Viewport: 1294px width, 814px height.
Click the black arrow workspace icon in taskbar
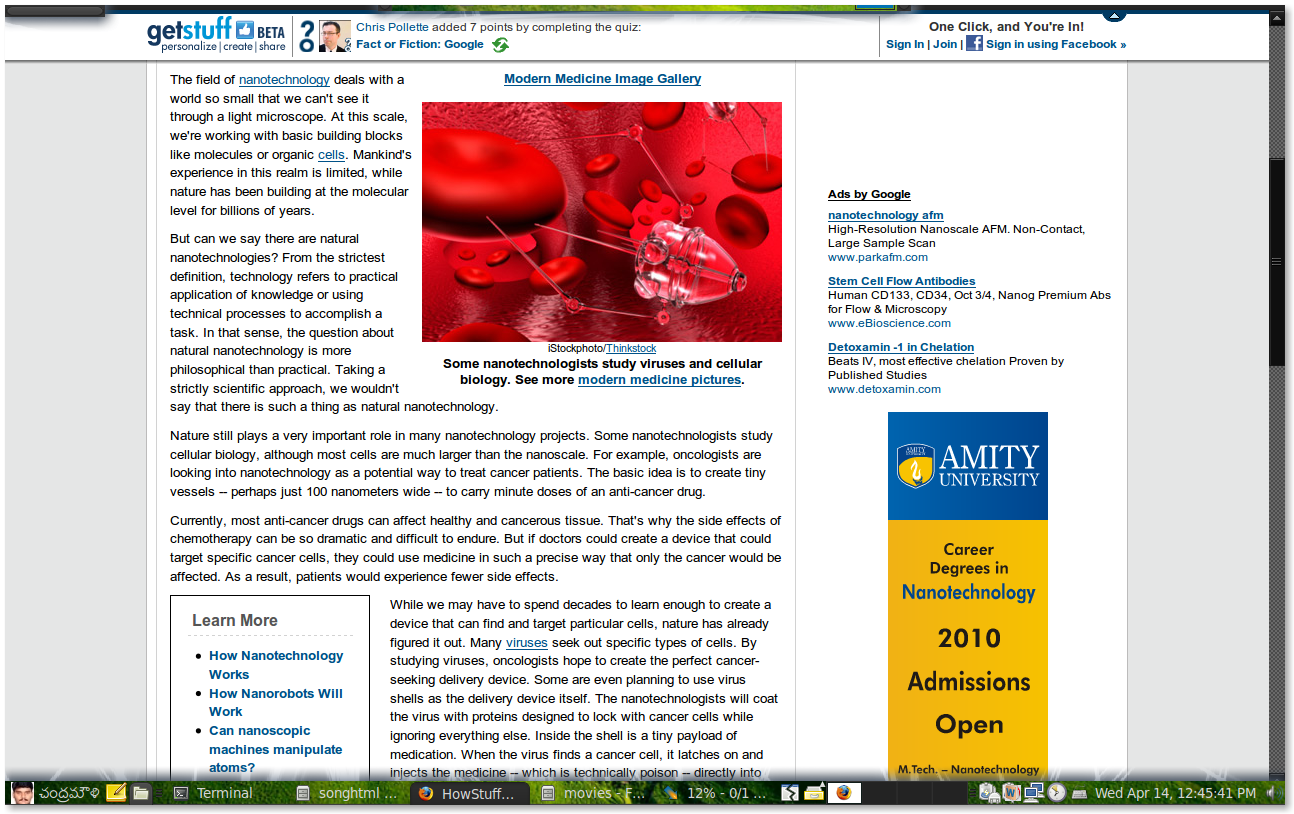point(791,793)
